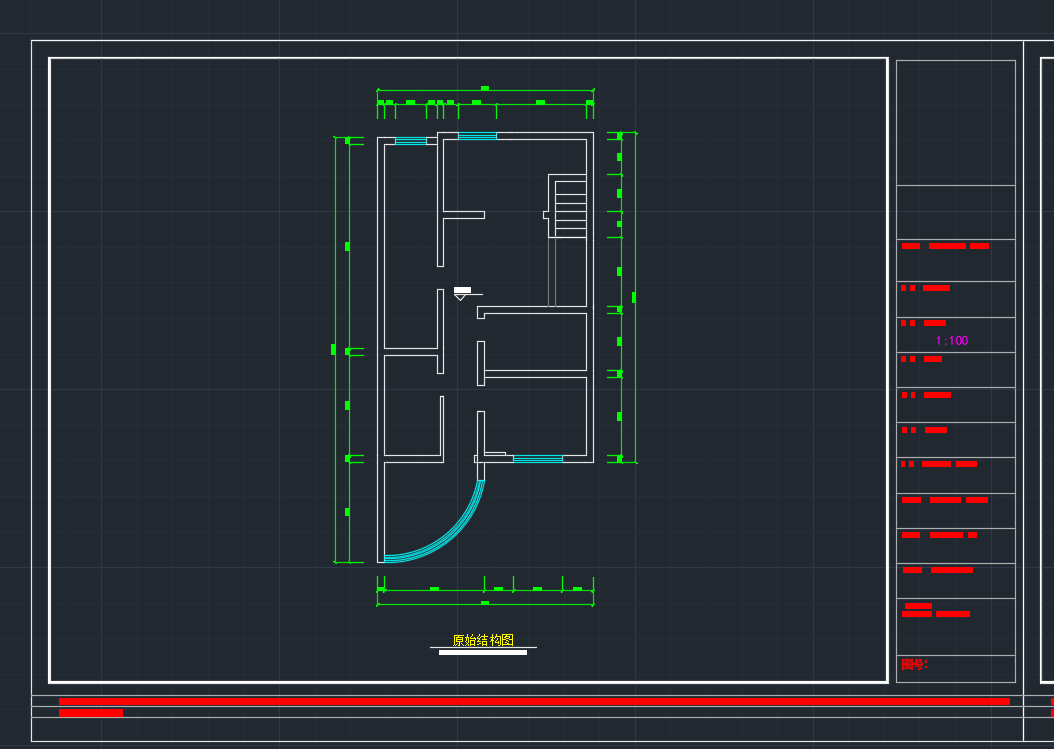The image size is (1054, 749).
Task: Select the staircase symbol in the floor plan
Action: tap(570, 207)
